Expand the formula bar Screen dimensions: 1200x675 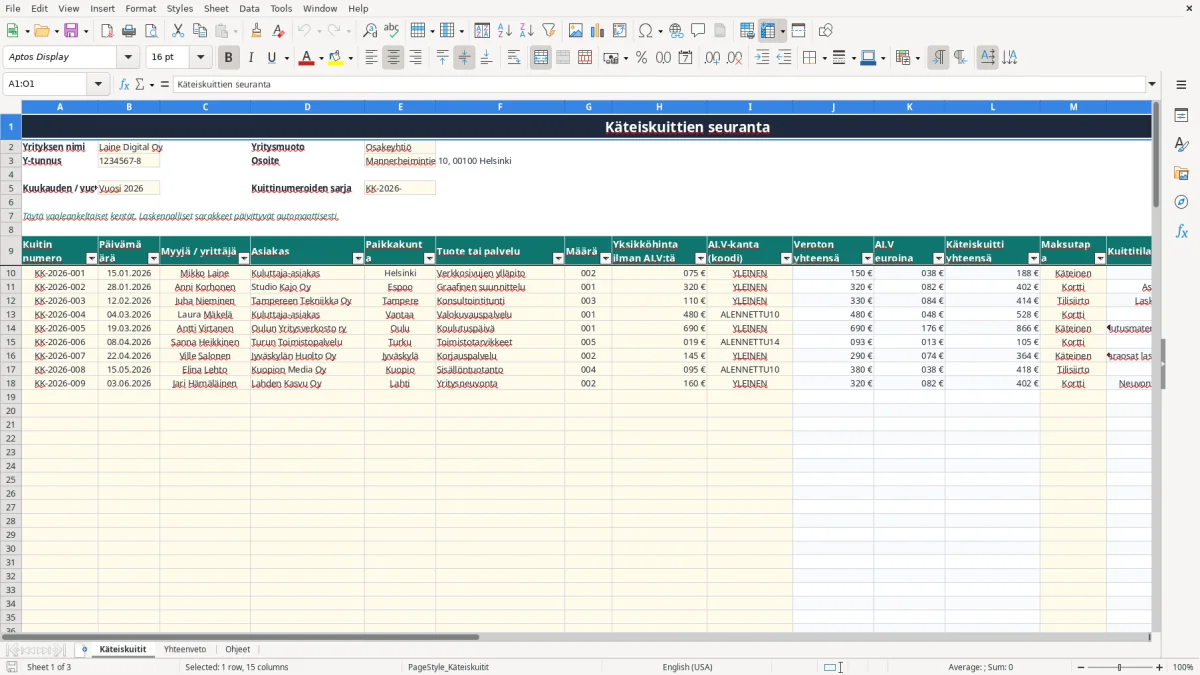coord(1152,84)
